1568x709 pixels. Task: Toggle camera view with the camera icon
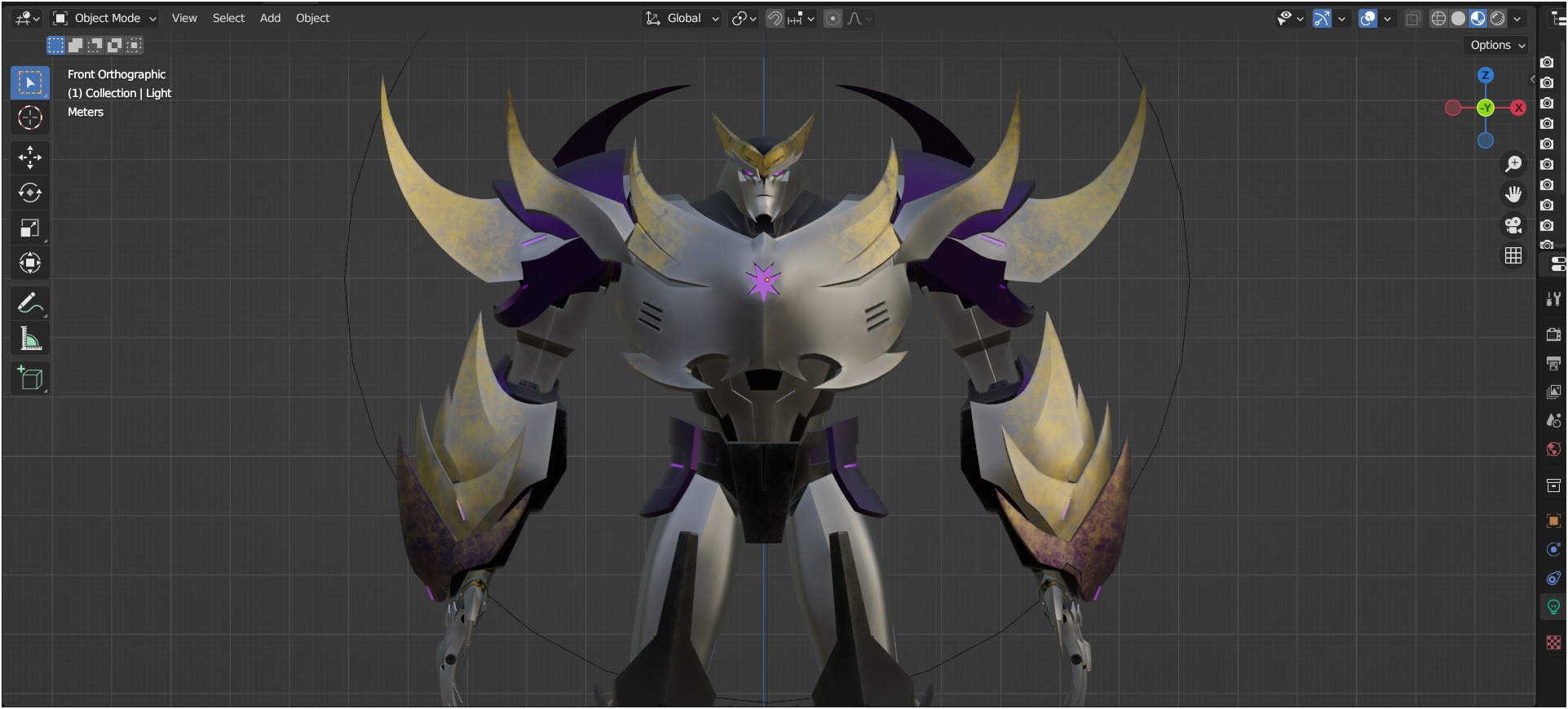click(x=1513, y=225)
